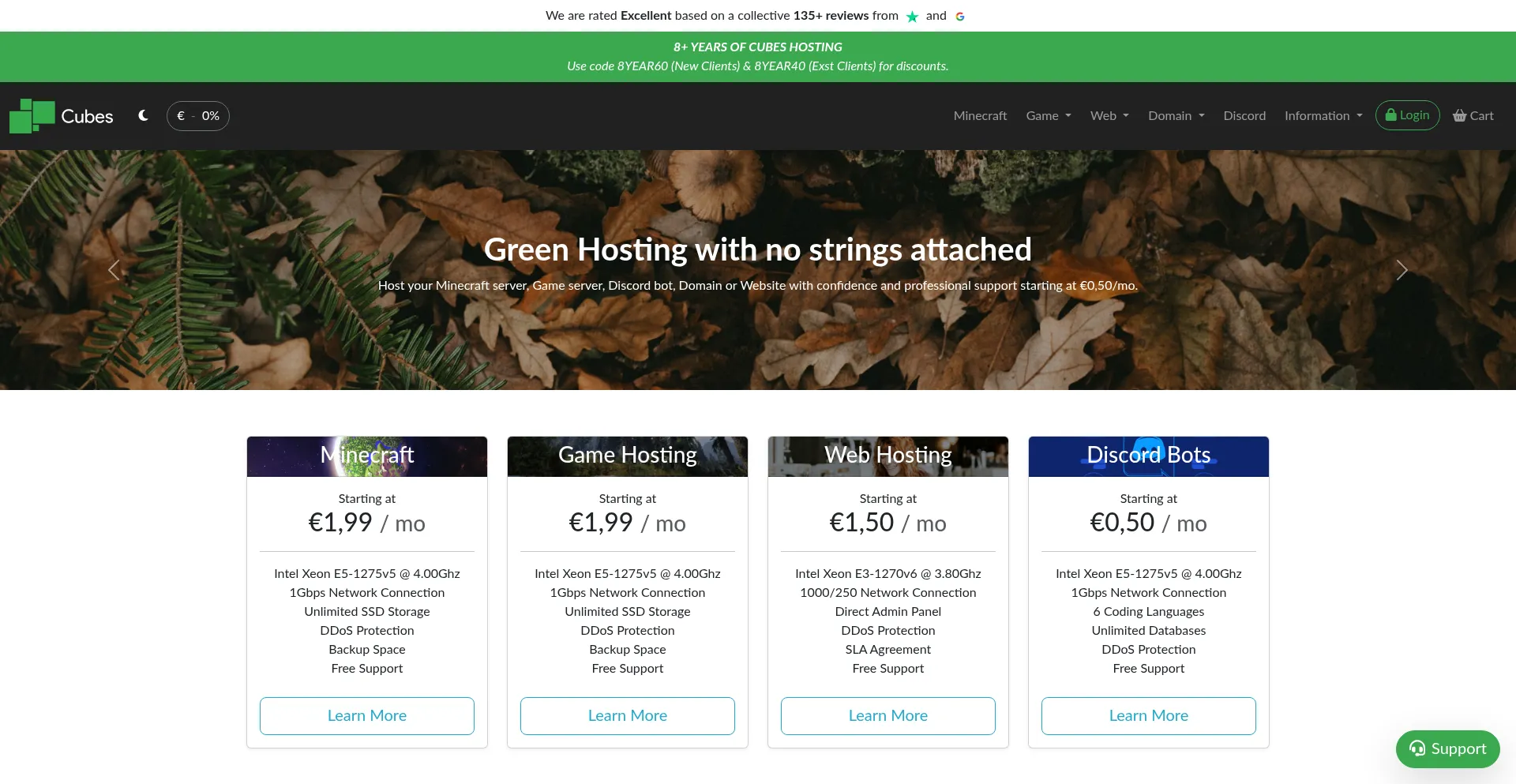This screenshot has height=784, width=1516.
Task: Click the Login button
Action: [x=1407, y=115]
